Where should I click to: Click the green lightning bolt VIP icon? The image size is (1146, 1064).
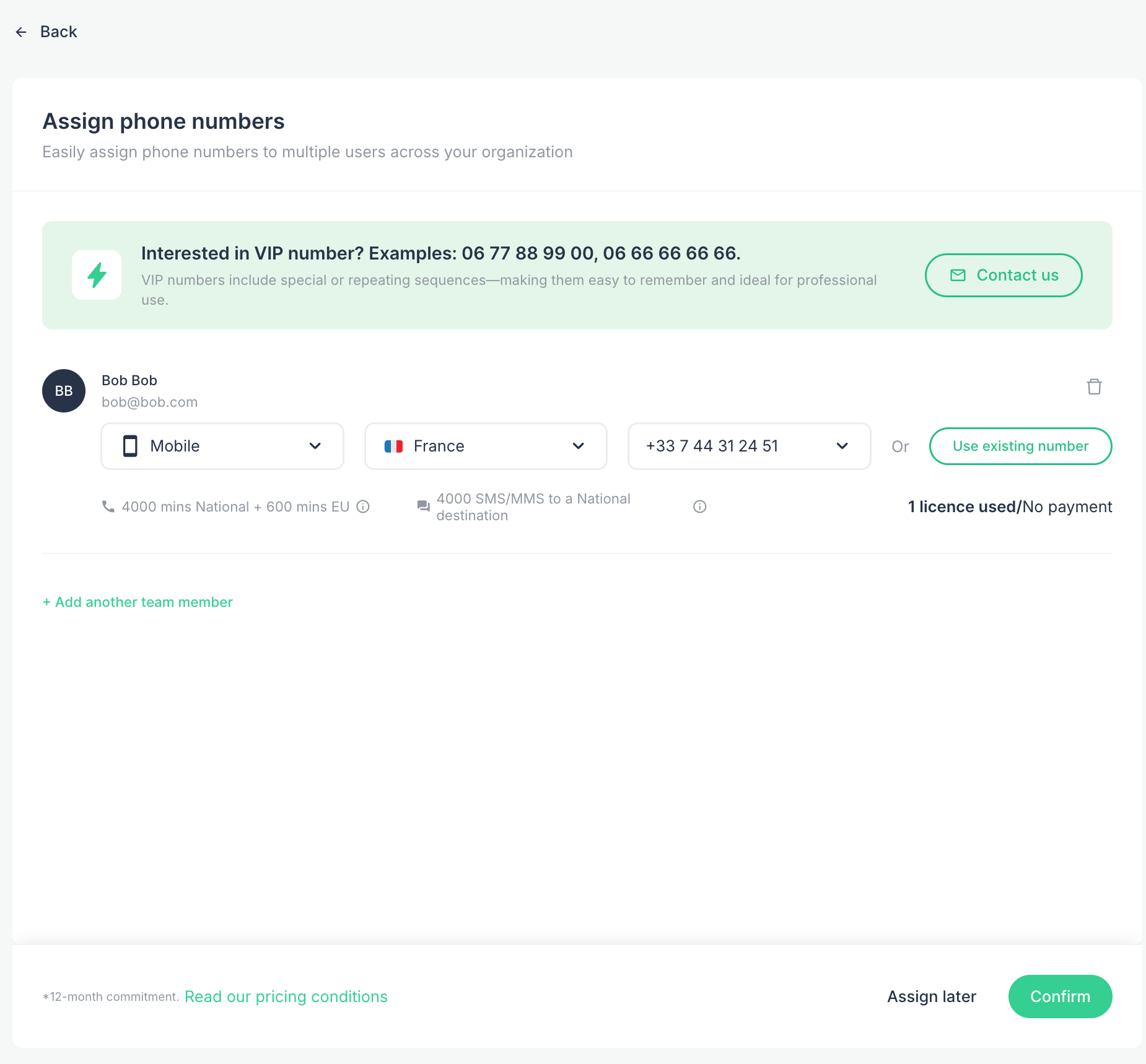[97, 275]
